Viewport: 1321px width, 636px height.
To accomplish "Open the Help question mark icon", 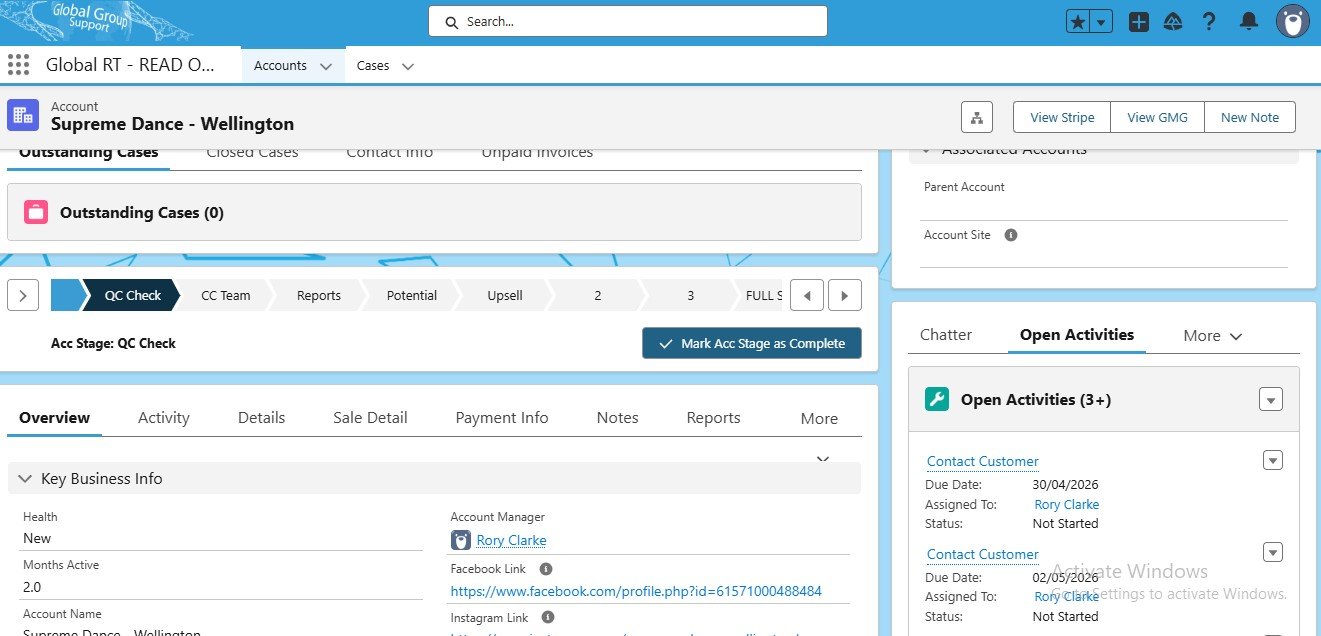I will [1209, 22].
